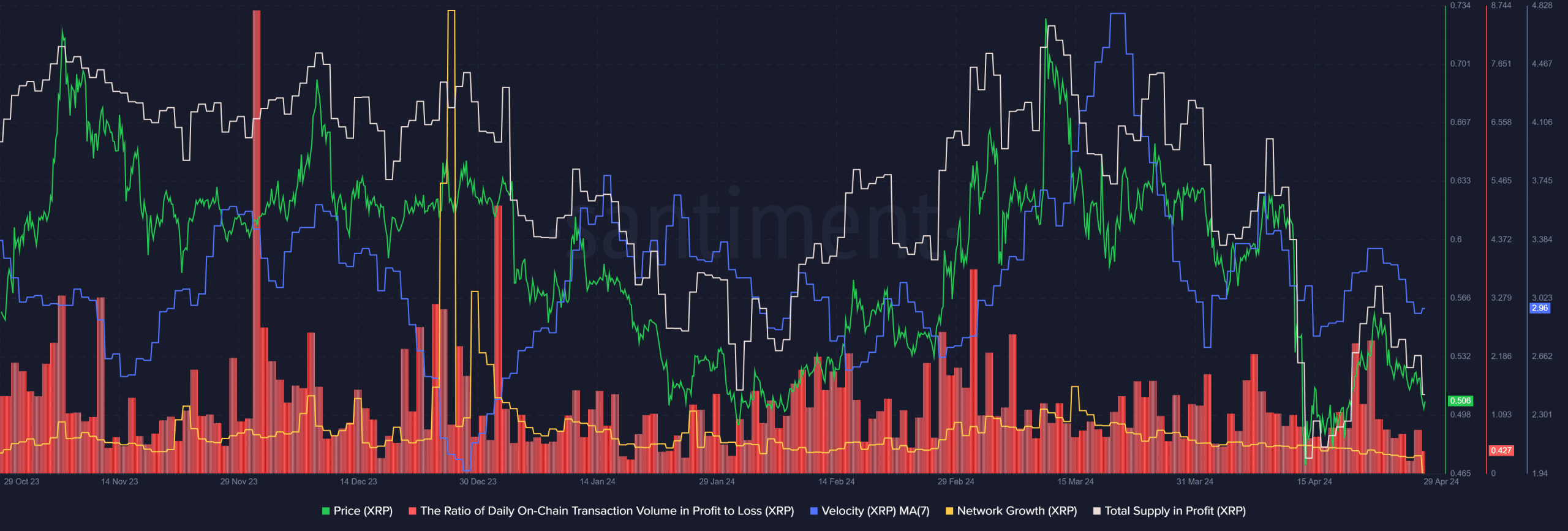
Task: Click the 6.558 ratio axis value
Action: (x=1501, y=122)
